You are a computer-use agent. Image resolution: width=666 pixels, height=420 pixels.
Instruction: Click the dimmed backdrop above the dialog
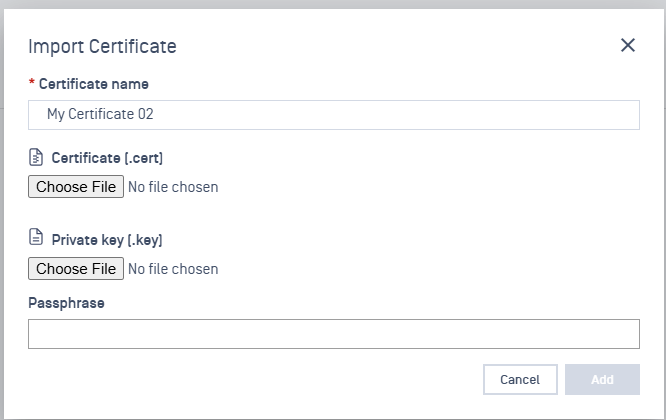click(x=333, y=4)
